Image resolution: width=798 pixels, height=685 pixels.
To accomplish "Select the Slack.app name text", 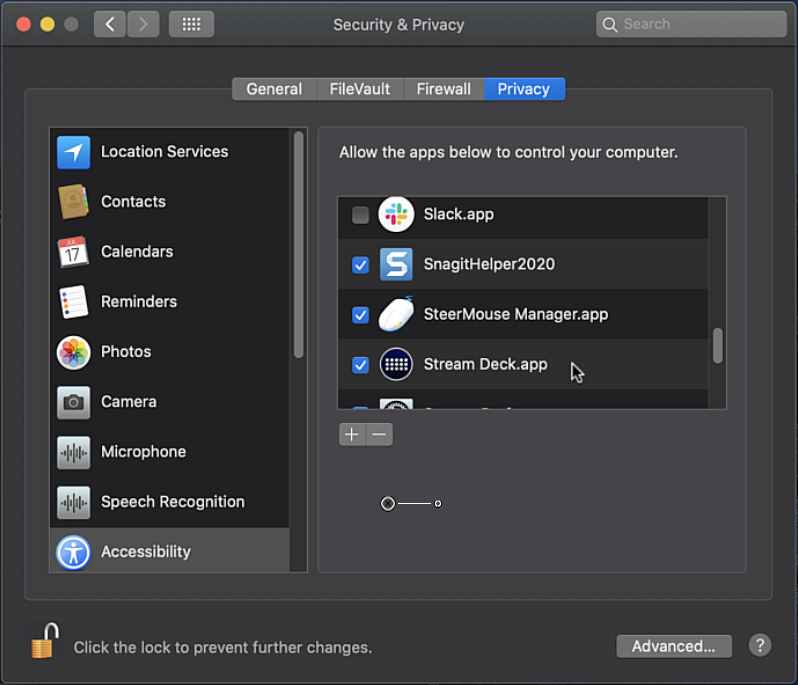I will click(x=459, y=214).
